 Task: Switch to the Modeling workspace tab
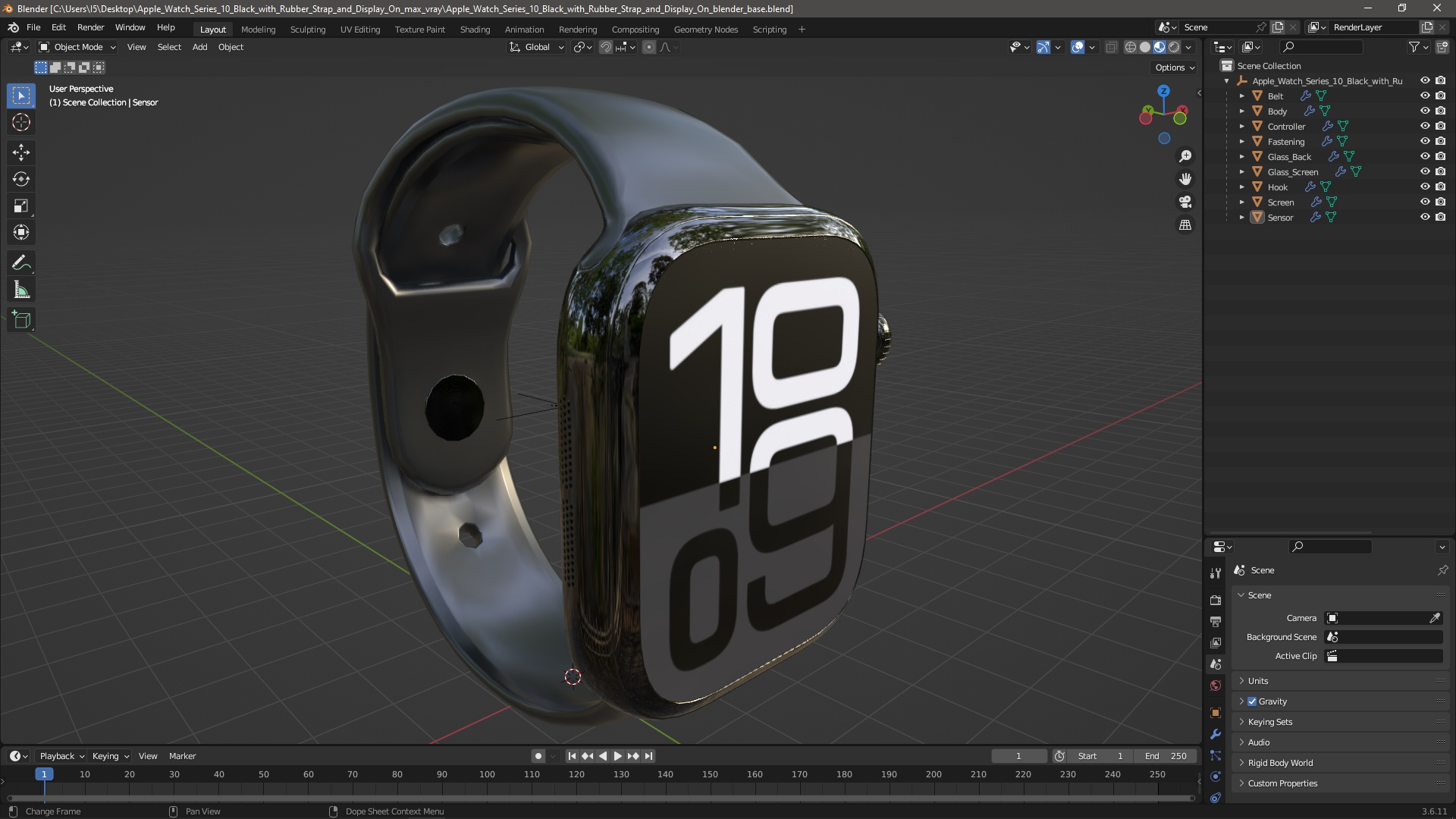tap(258, 30)
